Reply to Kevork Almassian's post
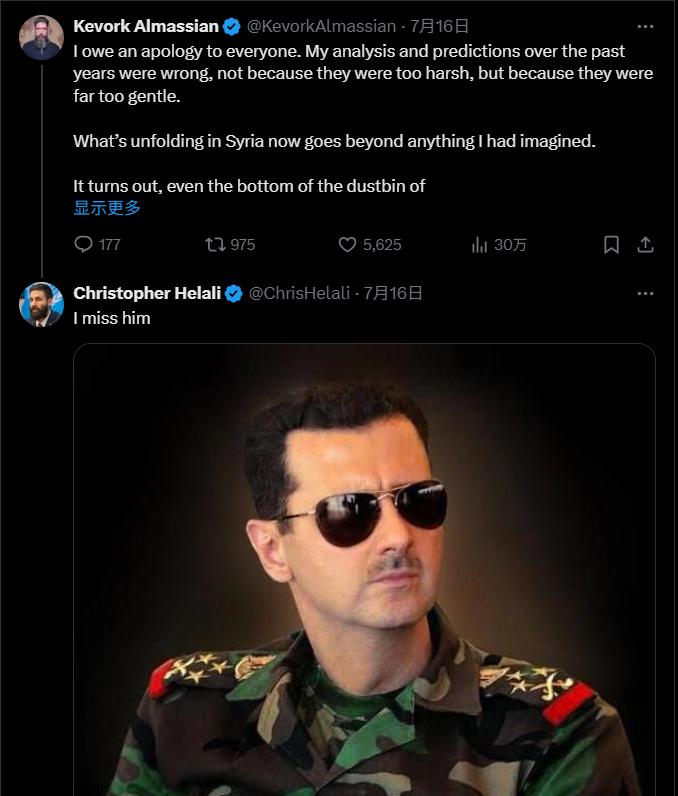678x796 pixels. tap(85, 245)
